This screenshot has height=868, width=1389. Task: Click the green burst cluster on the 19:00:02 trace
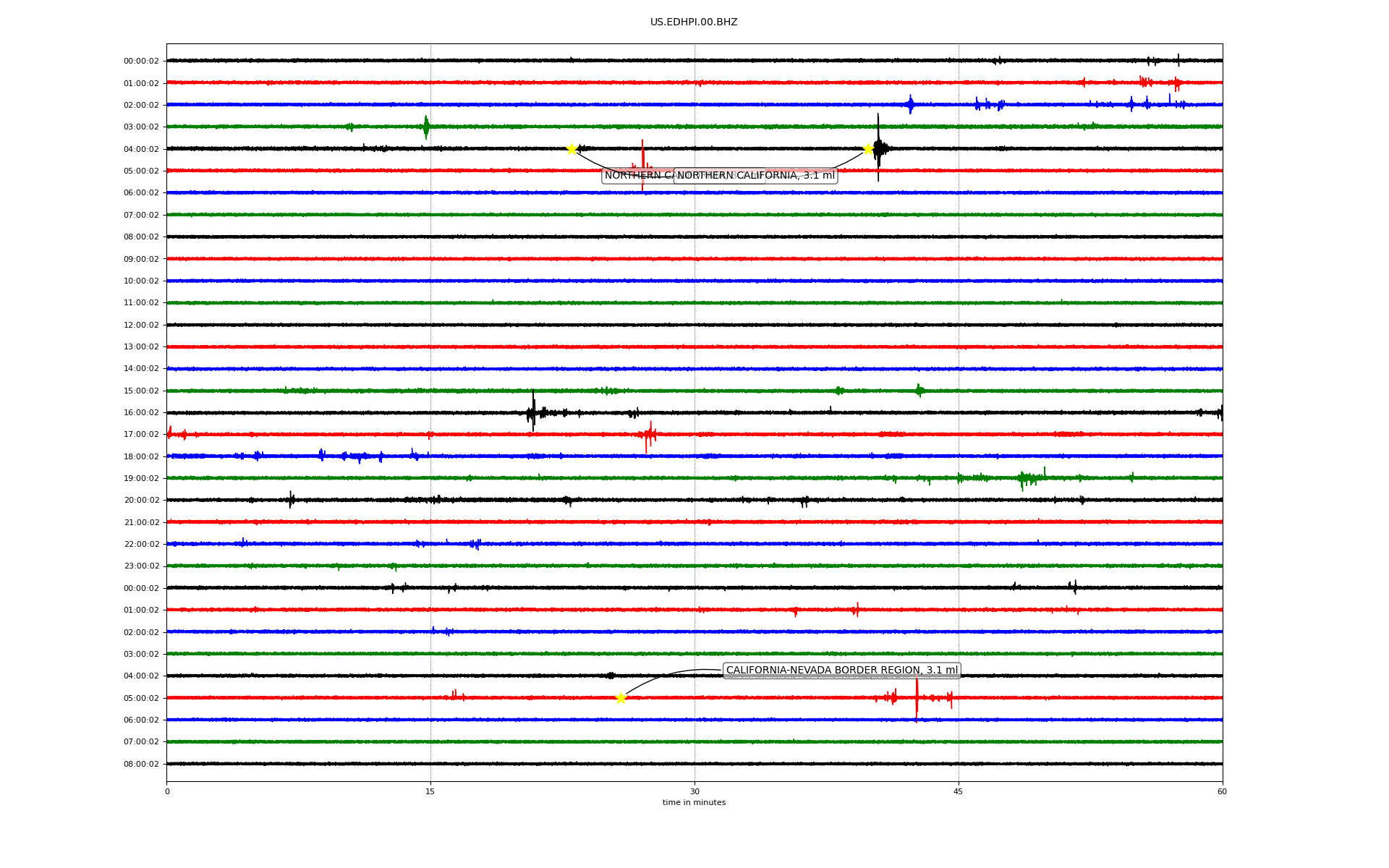point(1029,478)
